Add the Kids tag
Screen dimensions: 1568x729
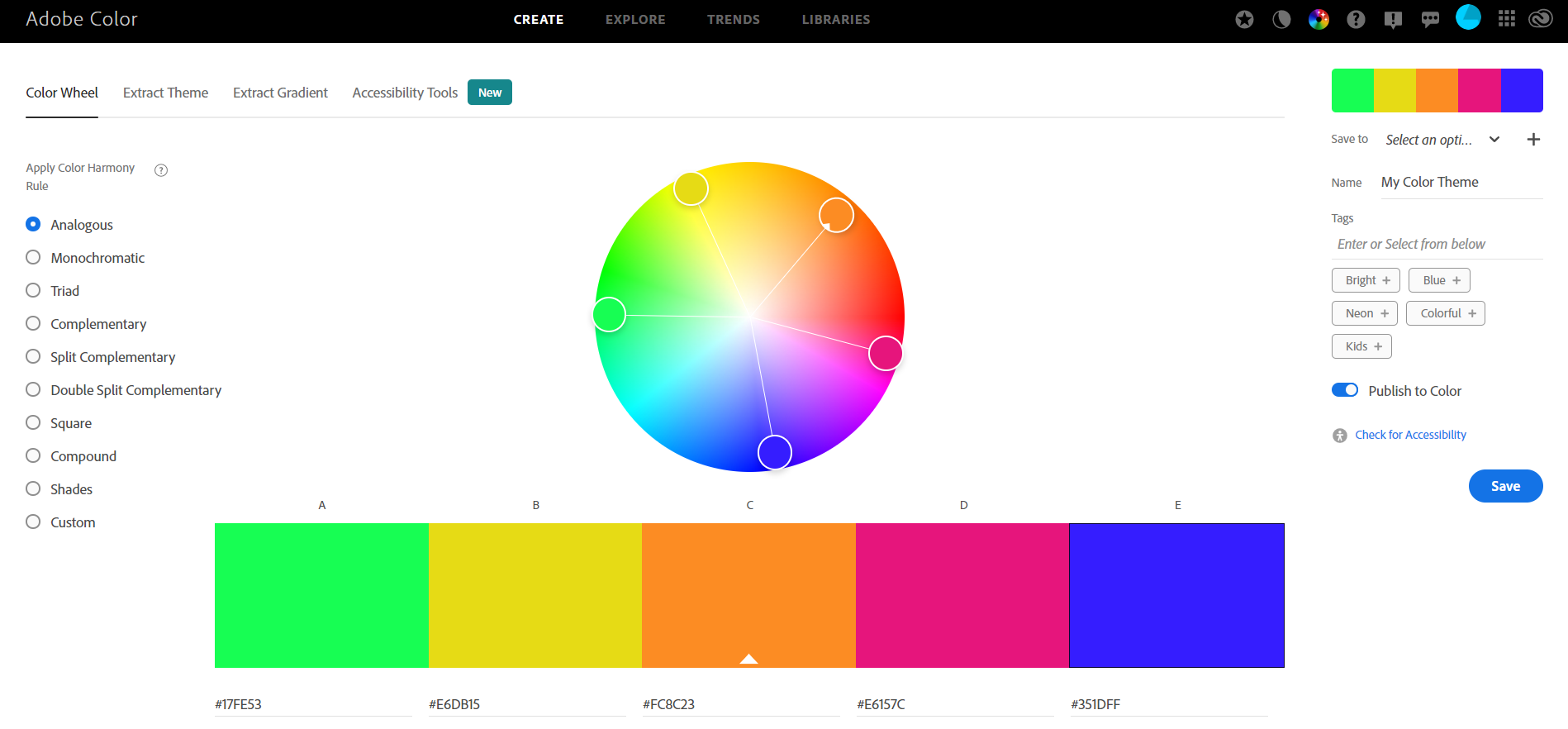1361,346
